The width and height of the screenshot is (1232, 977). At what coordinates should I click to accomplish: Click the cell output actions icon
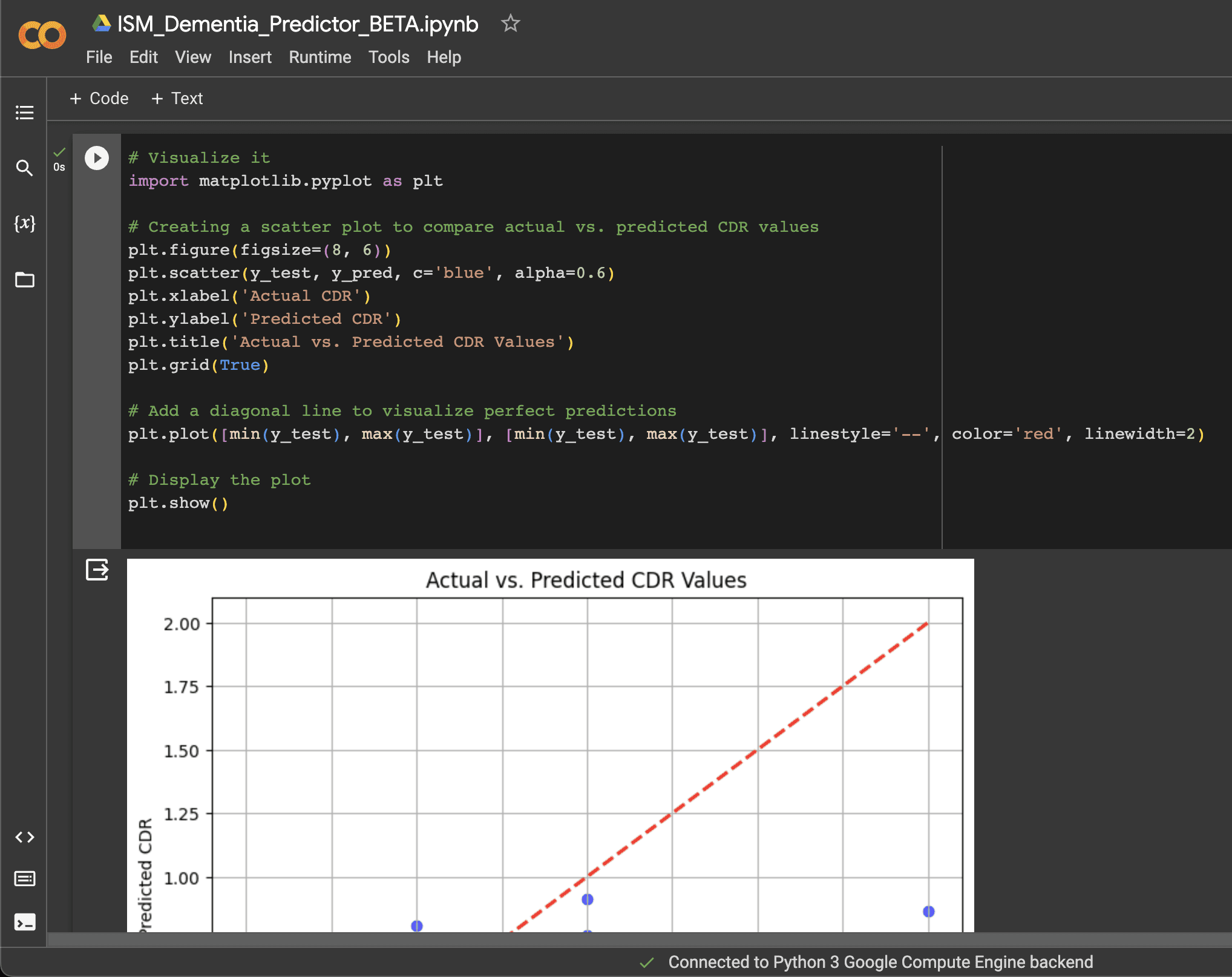click(97, 570)
